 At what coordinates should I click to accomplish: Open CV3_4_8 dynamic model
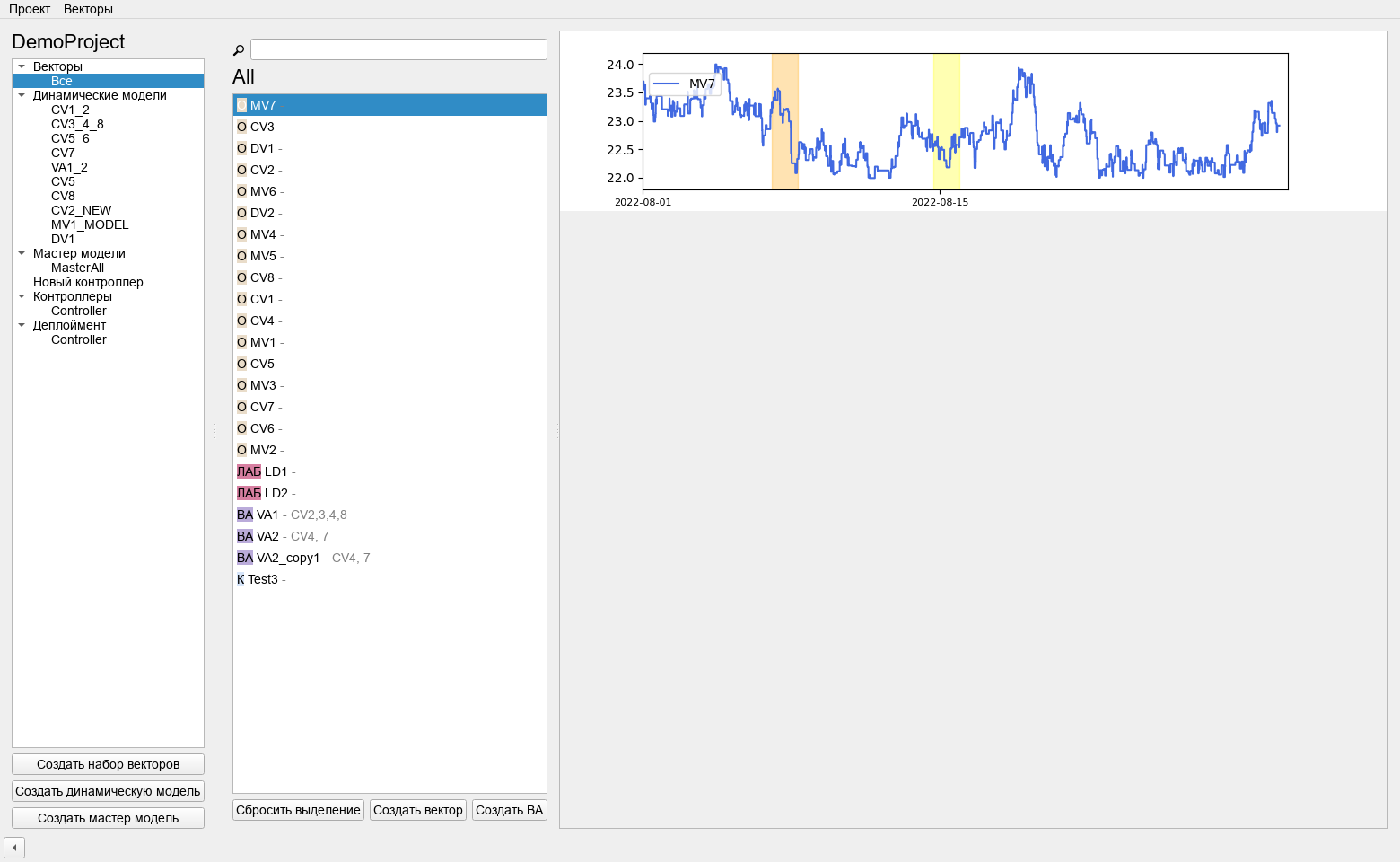tap(77, 124)
